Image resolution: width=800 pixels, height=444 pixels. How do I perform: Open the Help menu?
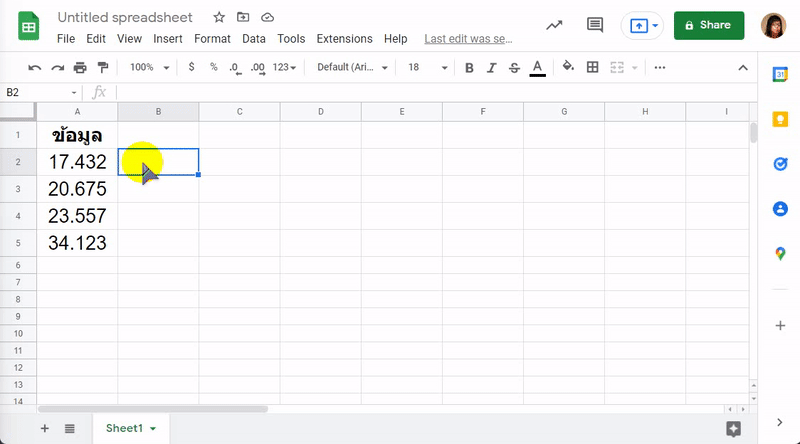tap(395, 39)
